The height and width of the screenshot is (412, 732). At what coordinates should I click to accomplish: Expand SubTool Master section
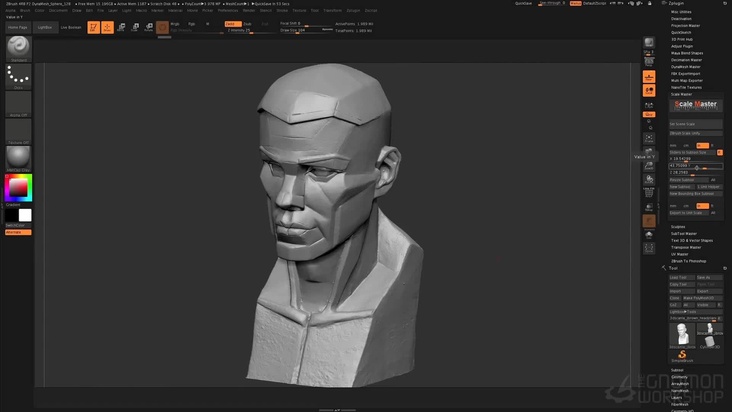(684, 234)
